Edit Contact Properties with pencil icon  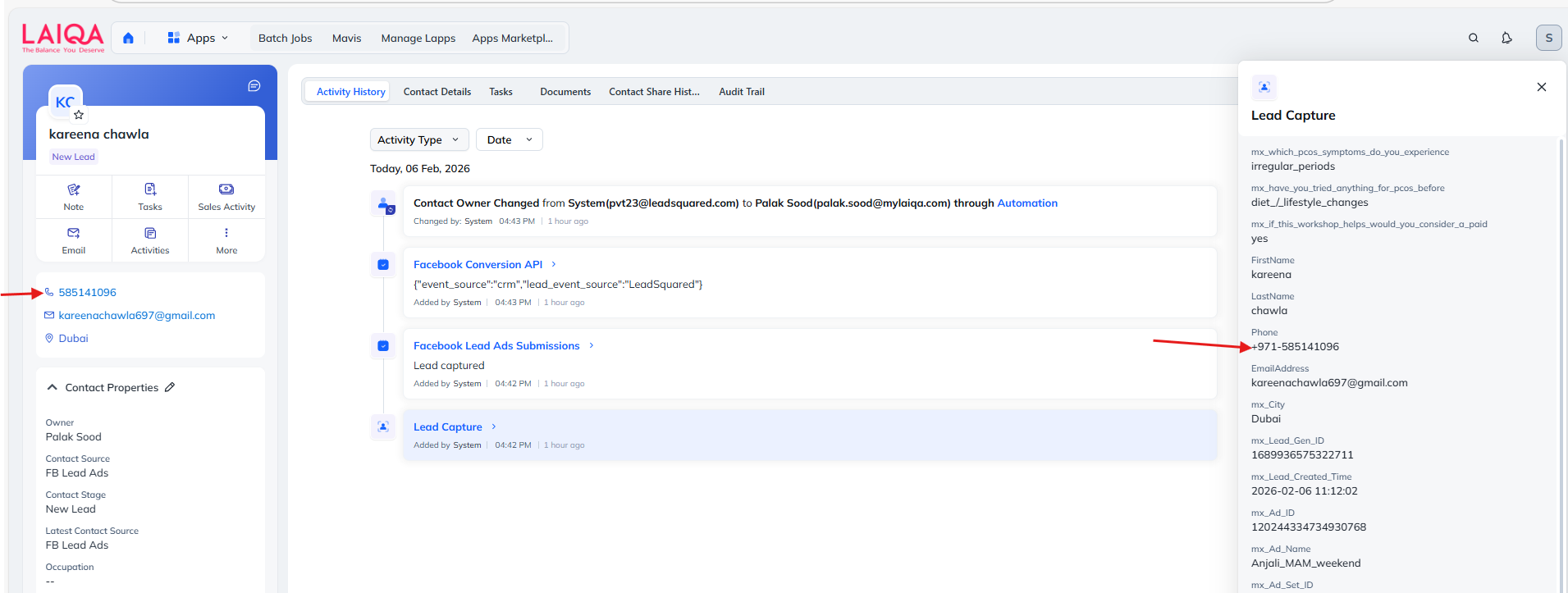point(170,387)
